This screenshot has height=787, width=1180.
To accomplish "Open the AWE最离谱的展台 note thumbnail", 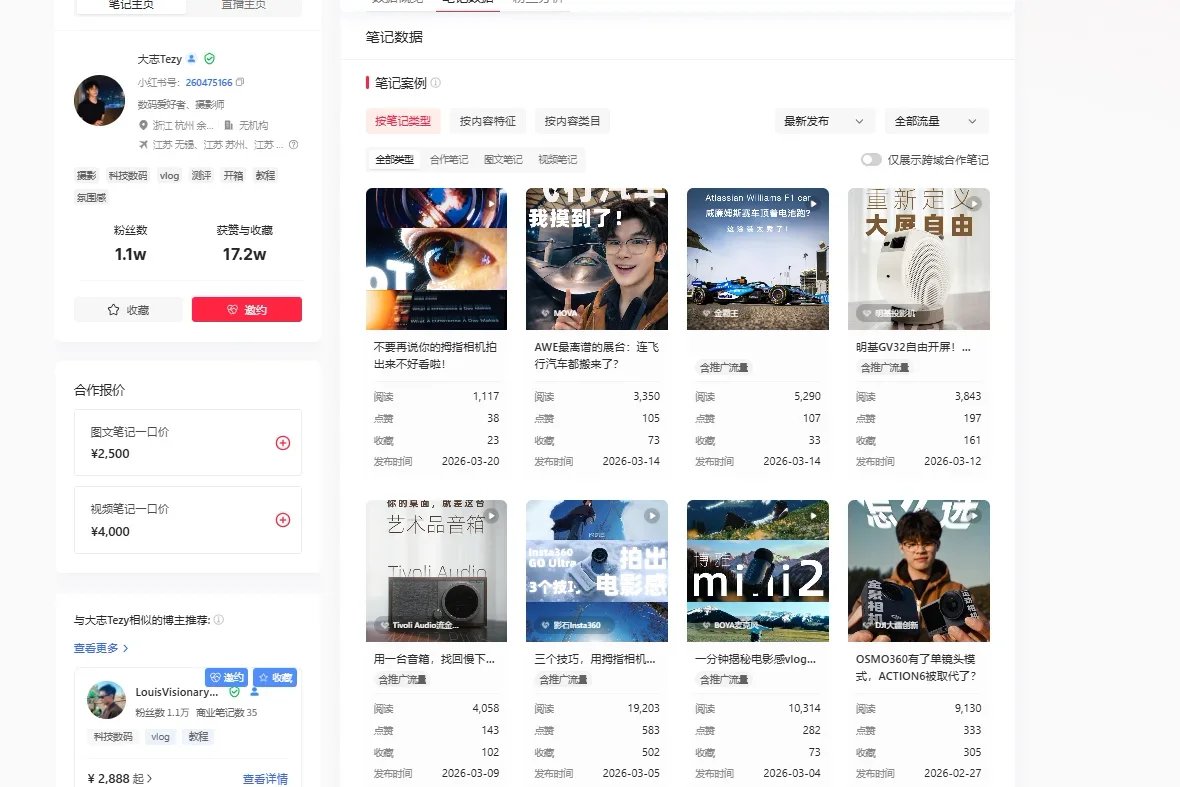I will click(x=597, y=259).
